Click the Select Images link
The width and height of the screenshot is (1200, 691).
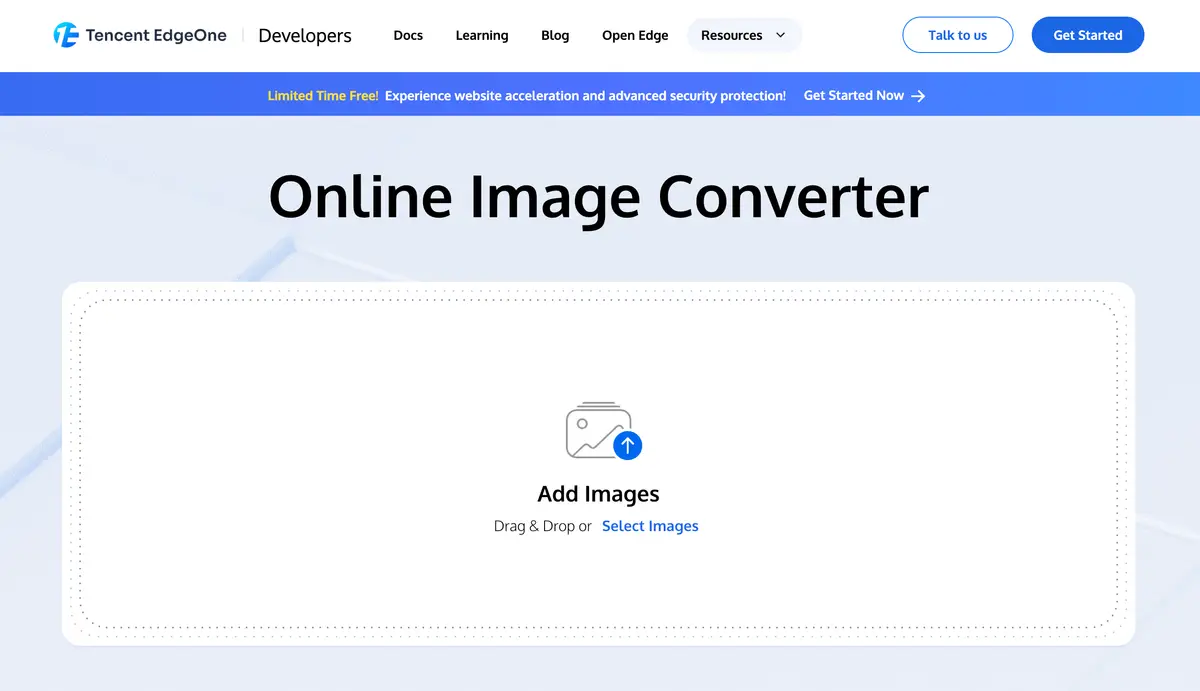[x=650, y=526]
